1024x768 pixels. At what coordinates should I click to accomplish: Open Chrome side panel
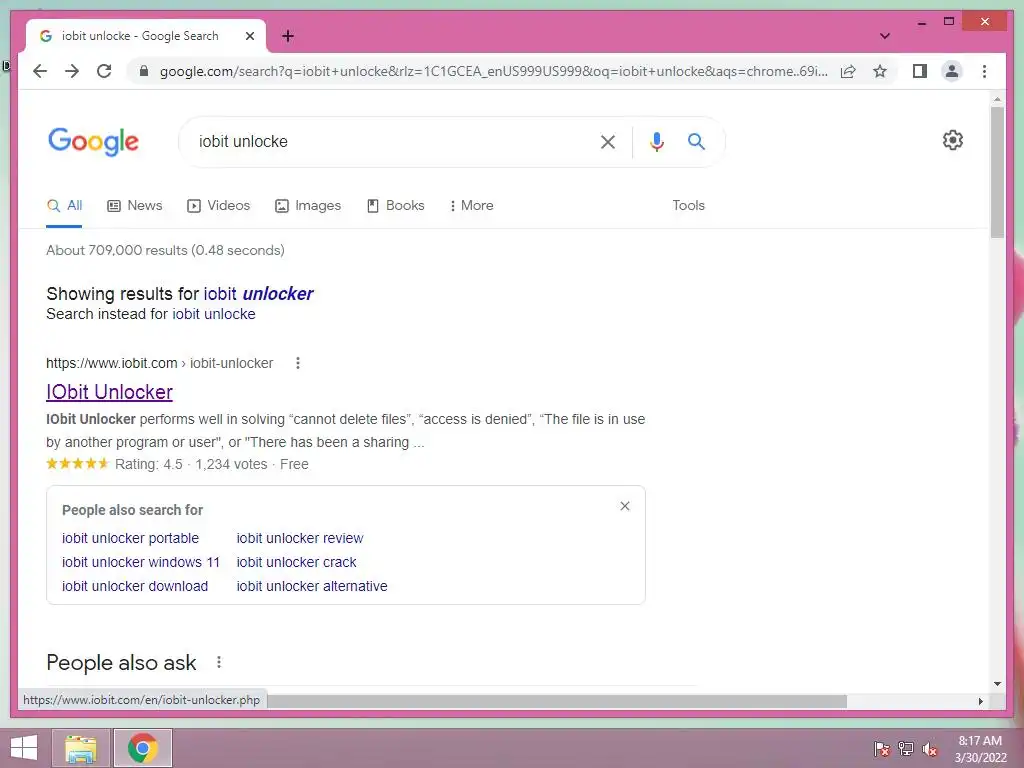pos(920,71)
